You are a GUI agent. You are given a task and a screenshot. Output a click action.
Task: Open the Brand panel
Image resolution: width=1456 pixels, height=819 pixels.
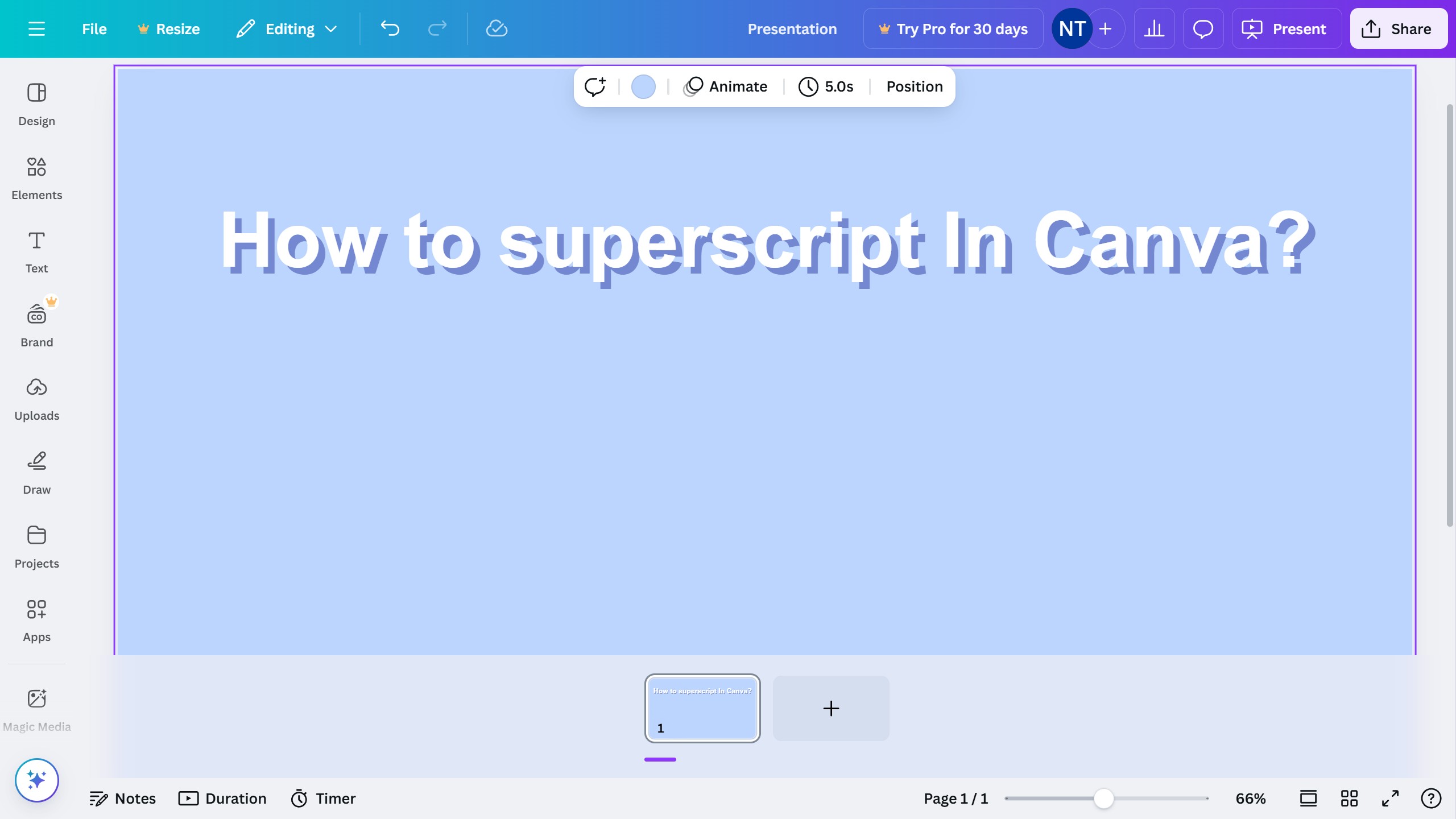click(x=36, y=323)
